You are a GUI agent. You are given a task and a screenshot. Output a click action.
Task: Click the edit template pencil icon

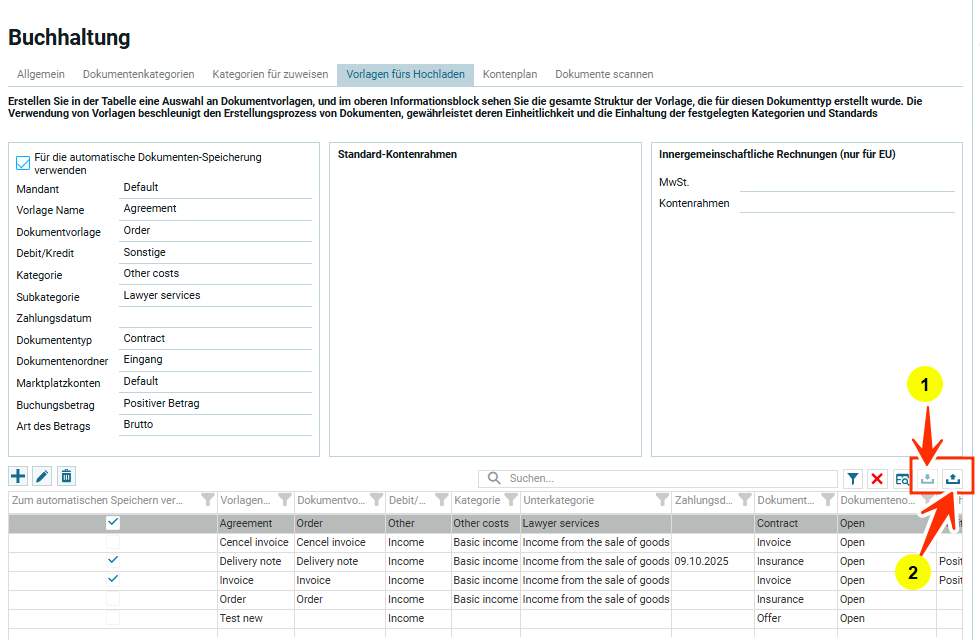coord(42,477)
